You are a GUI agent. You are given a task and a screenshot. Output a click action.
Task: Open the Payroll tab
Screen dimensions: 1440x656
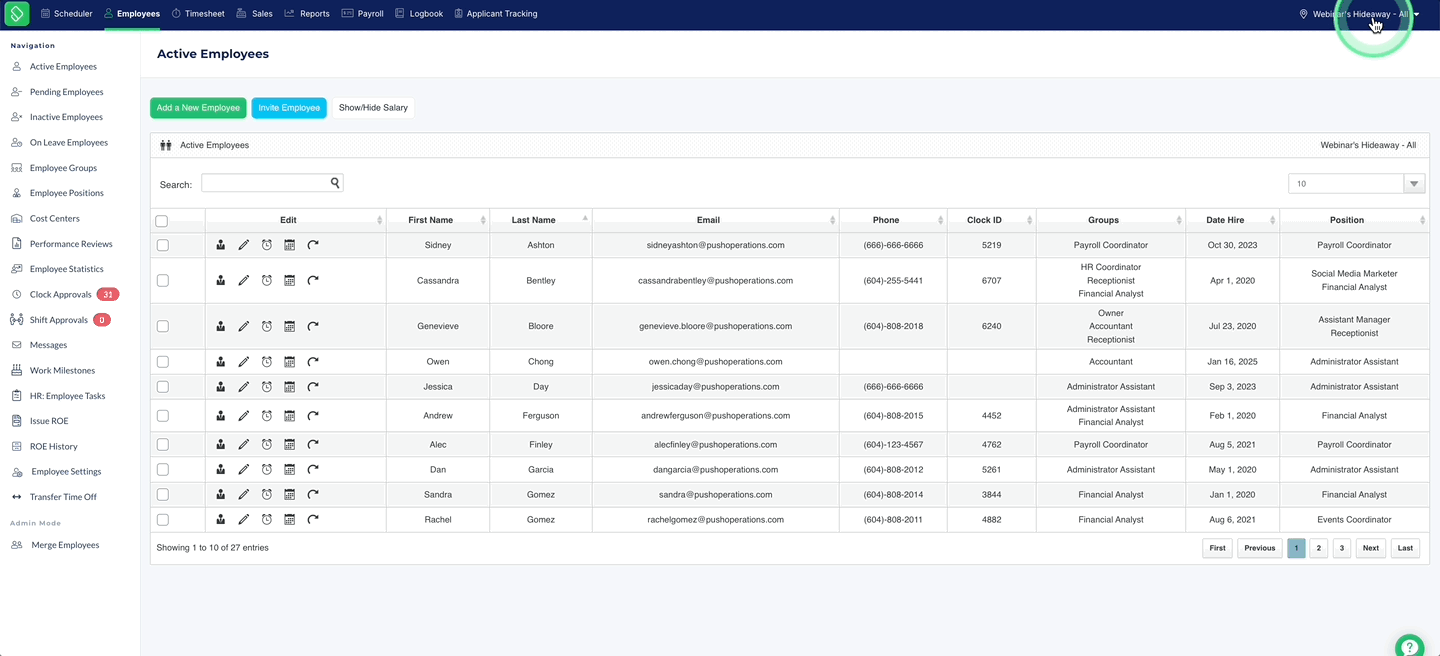click(362, 14)
